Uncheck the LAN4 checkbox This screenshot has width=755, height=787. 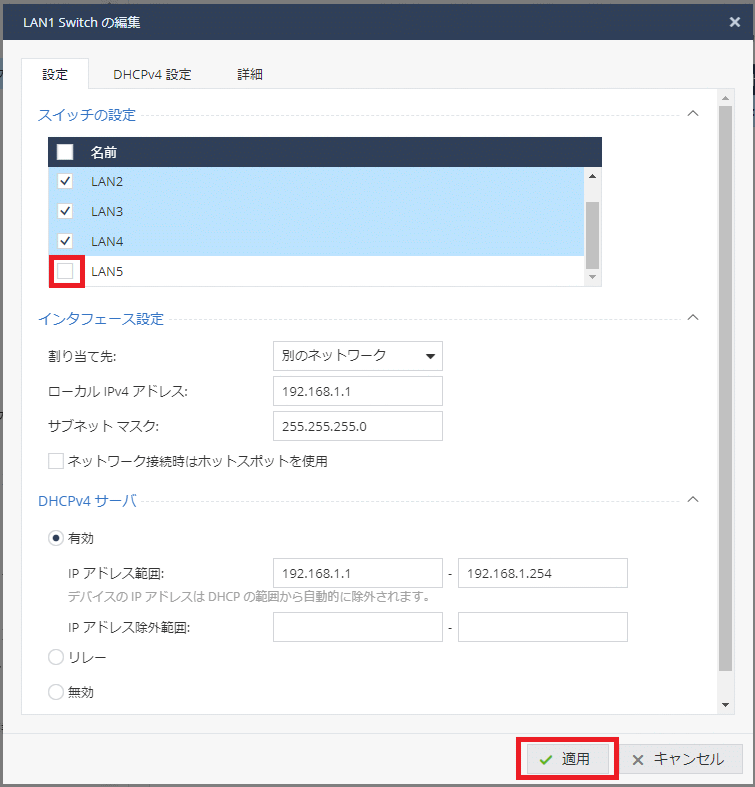tap(65, 241)
